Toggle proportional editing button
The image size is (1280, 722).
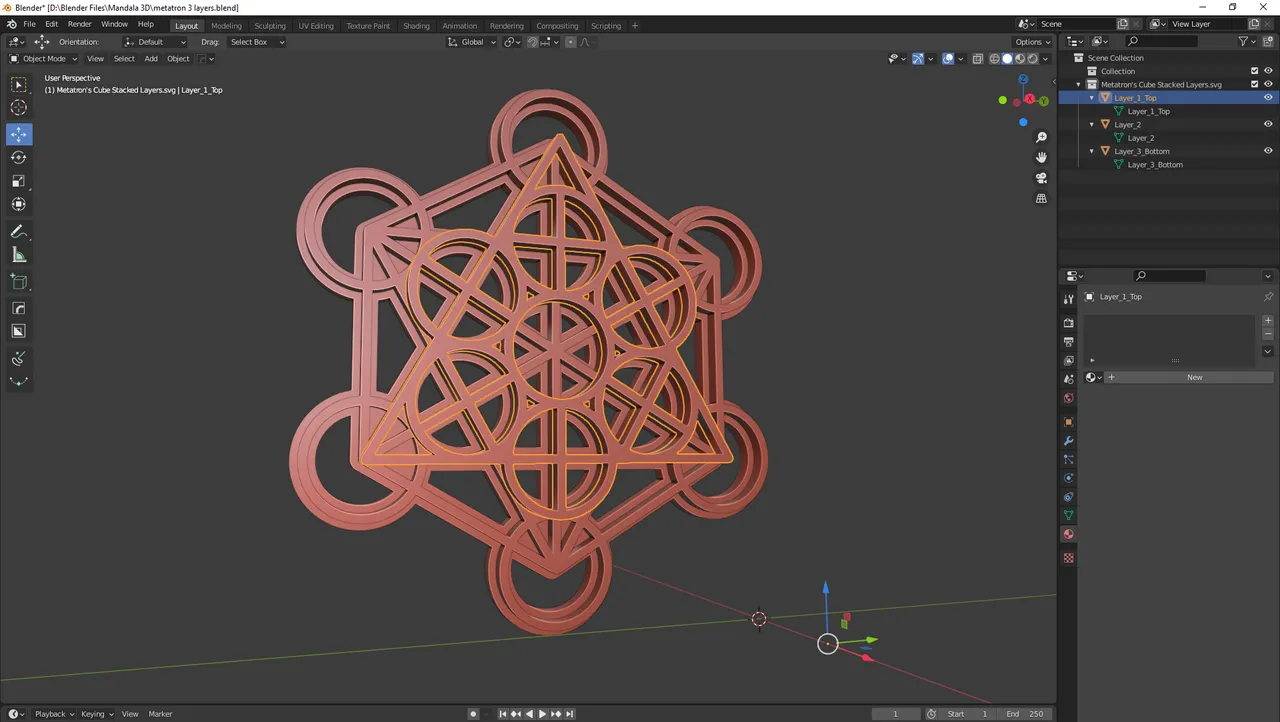pos(571,42)
